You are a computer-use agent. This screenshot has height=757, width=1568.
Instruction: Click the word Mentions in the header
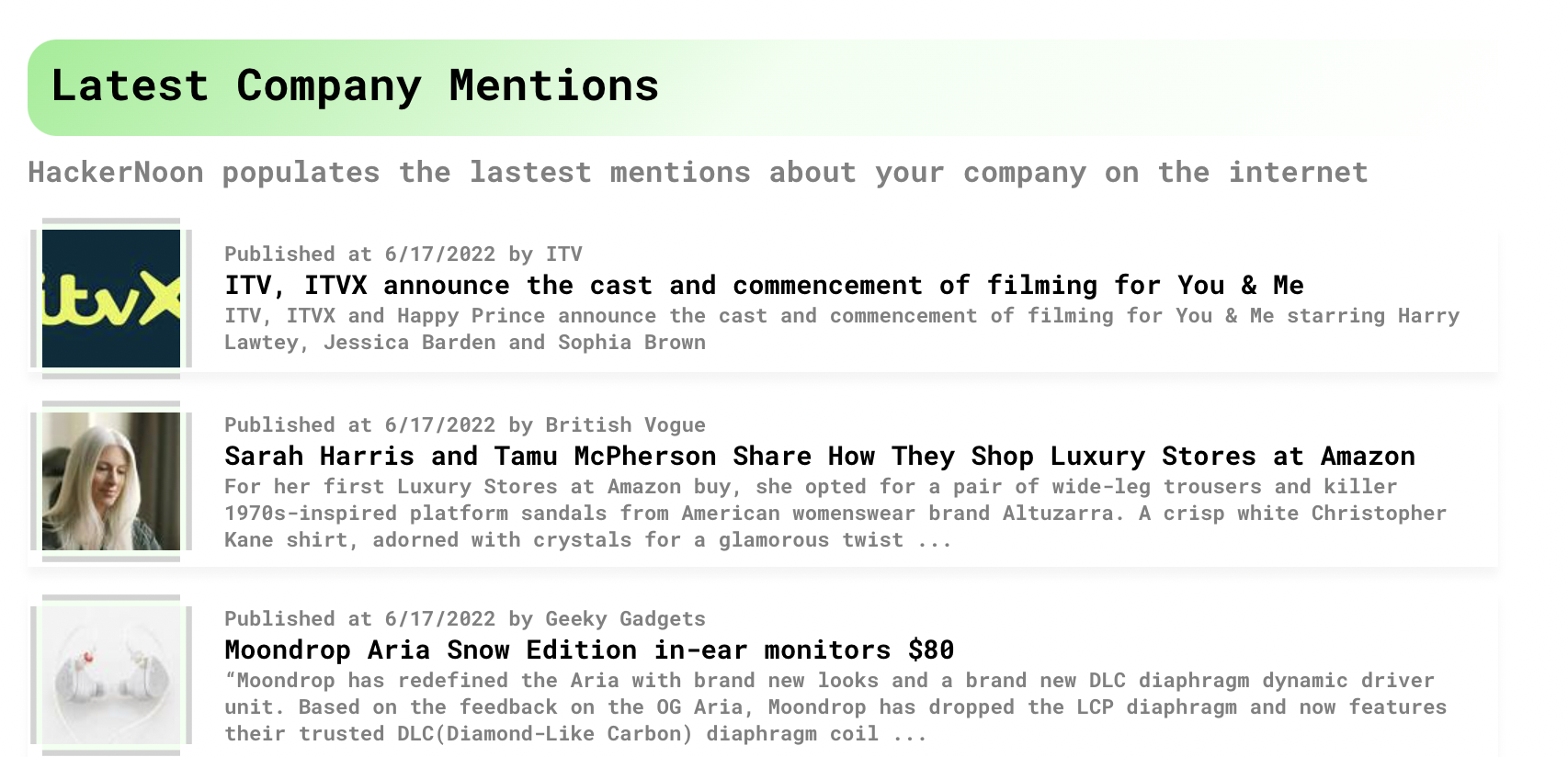[554, 85]
